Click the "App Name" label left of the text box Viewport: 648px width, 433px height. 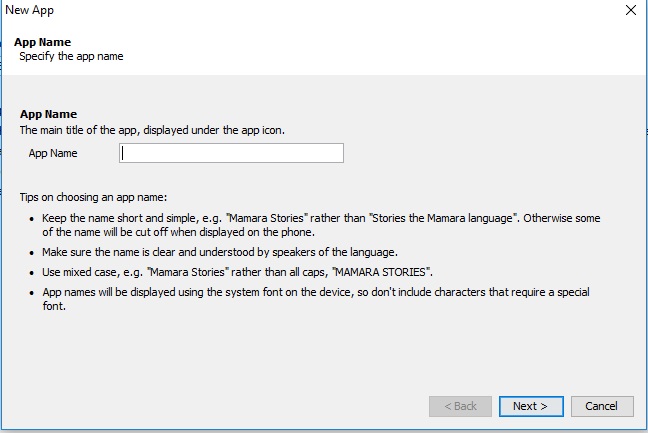[x=53, y=153]
